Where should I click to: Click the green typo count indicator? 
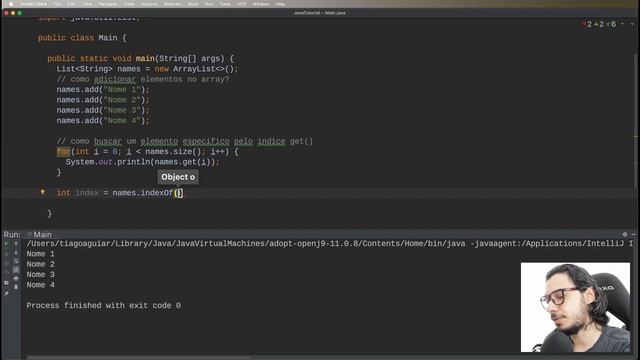[611, 24]
